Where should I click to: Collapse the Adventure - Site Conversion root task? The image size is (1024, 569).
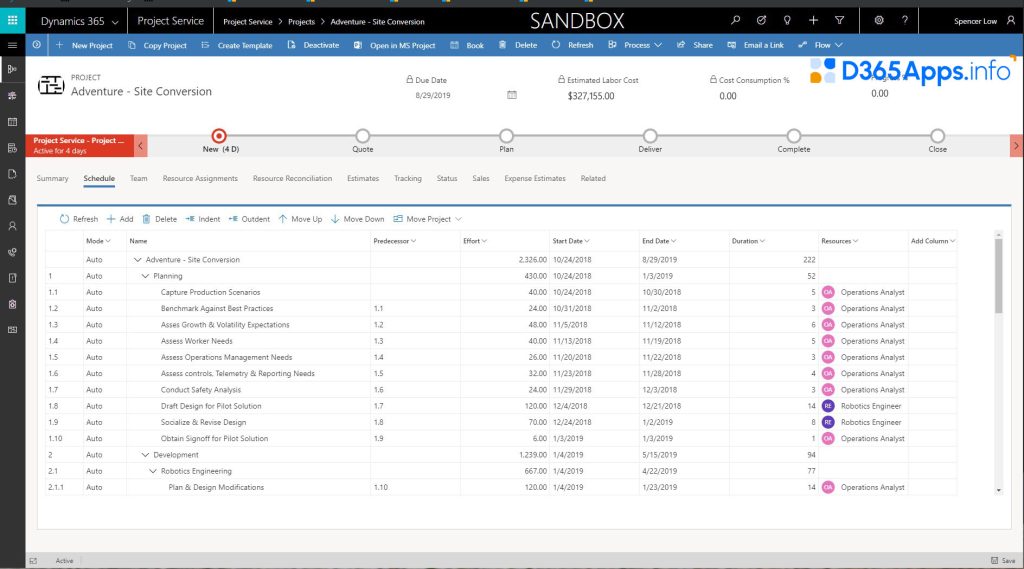[137, 259]
